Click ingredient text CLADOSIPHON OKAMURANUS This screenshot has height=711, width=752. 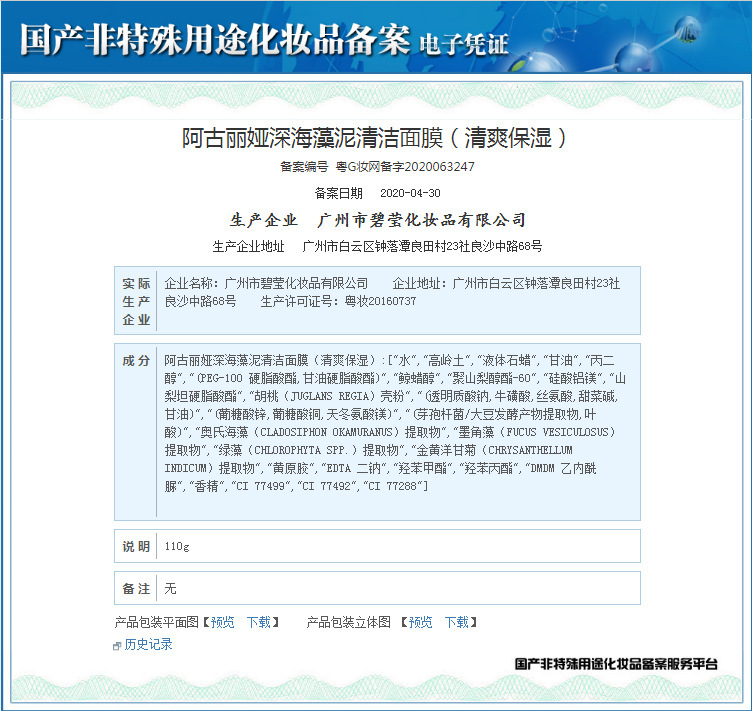coord(327,432)
